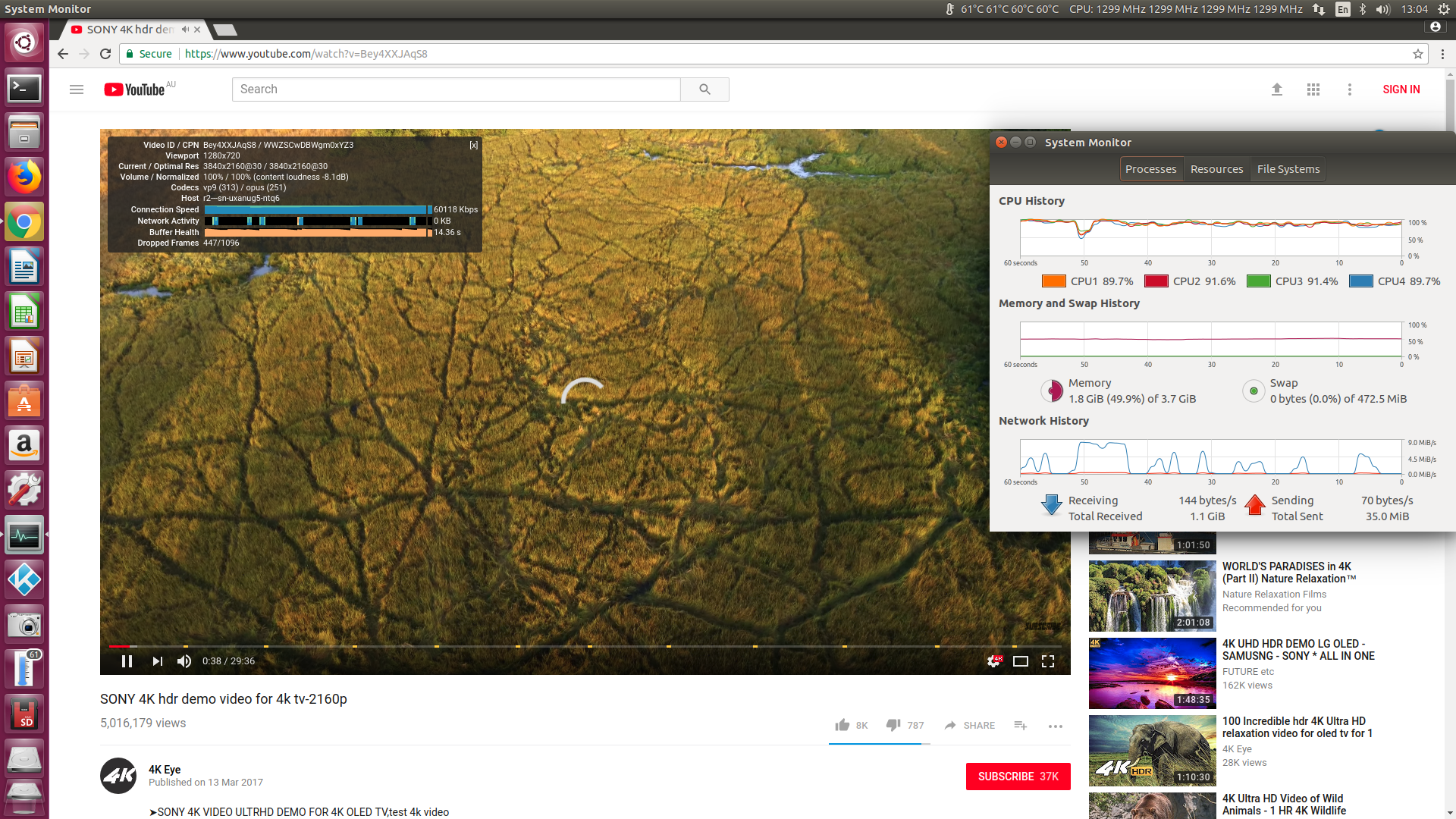Change the CPU1 orange color swatch
This screenshot has width=1456, height=819.
tap(1054, 281)
